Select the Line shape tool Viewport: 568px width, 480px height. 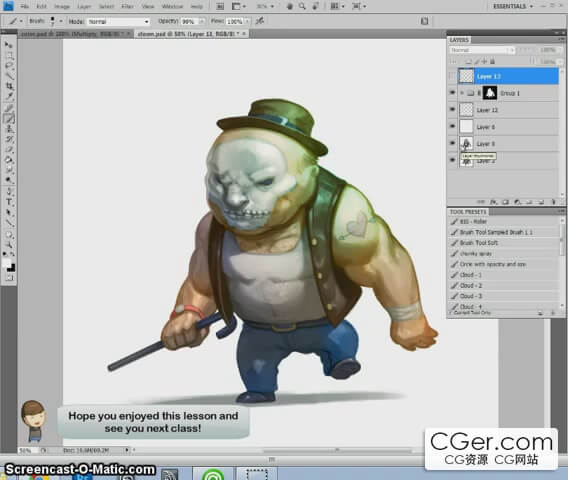[9, 223]
